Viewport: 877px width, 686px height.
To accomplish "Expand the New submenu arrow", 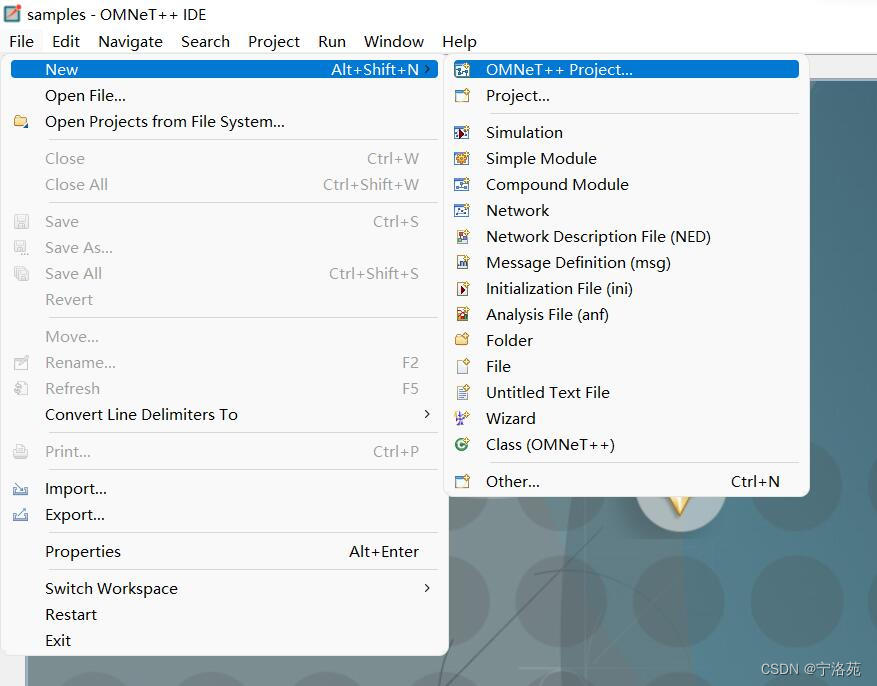I will click(x=427, y=69).
